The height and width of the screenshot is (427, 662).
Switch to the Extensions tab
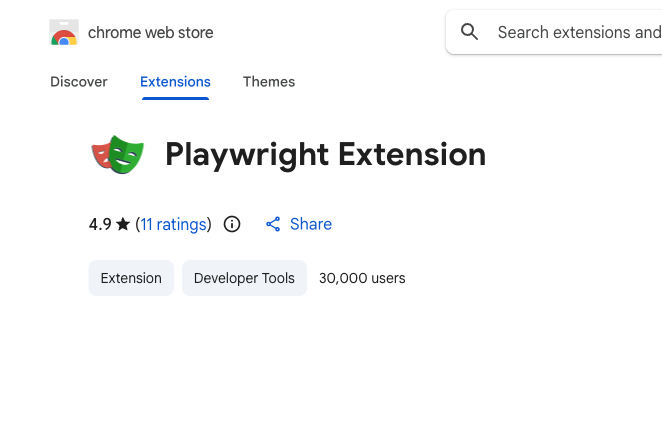coord(175,82)
